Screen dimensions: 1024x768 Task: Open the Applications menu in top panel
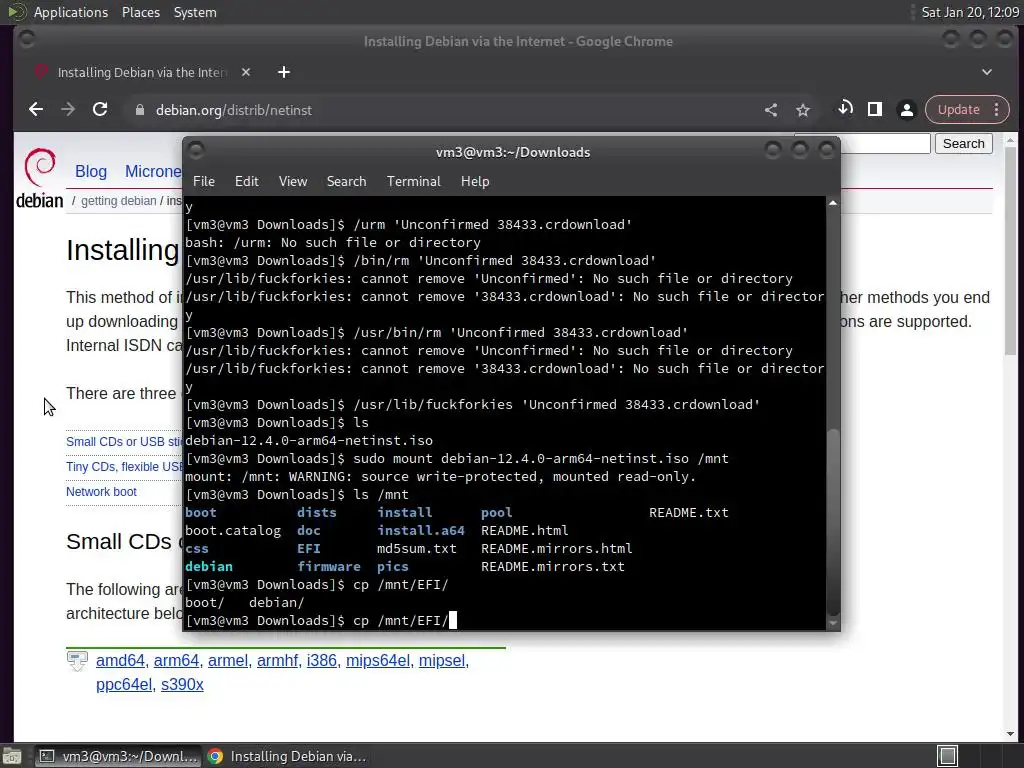click(x=71, y=12)
